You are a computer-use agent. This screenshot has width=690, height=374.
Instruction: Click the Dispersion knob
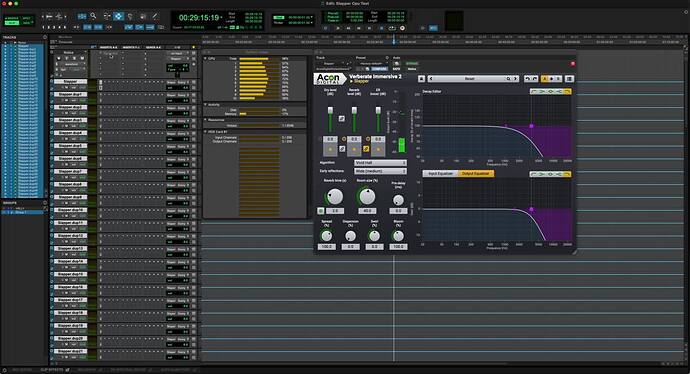click(x=350, y=236)
